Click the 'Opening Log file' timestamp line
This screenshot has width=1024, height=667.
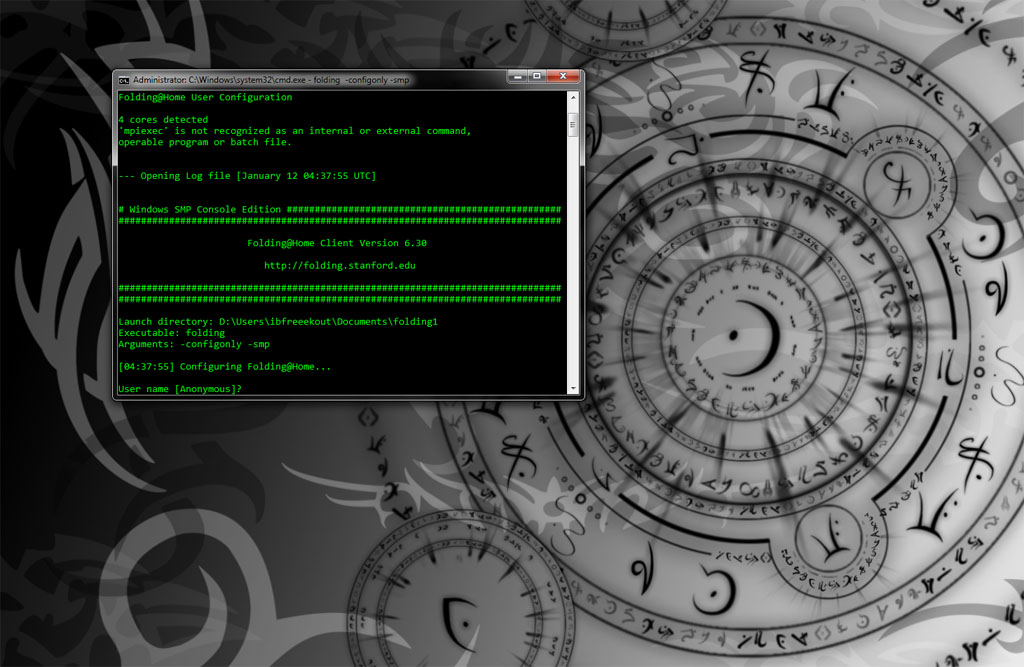click(248, 176)
